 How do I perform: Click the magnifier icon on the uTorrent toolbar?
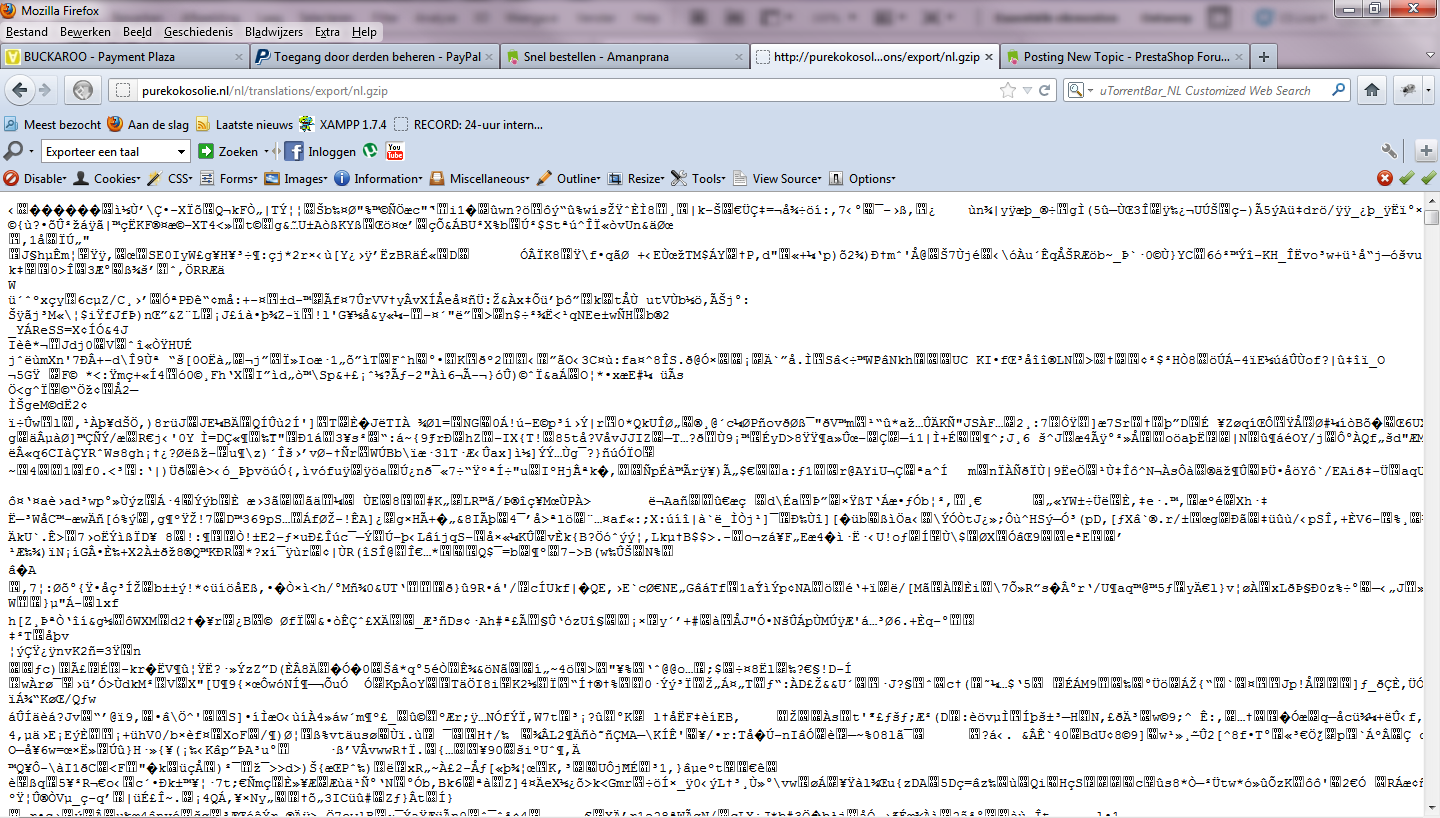pyautogui.click(x=12, y=151)
